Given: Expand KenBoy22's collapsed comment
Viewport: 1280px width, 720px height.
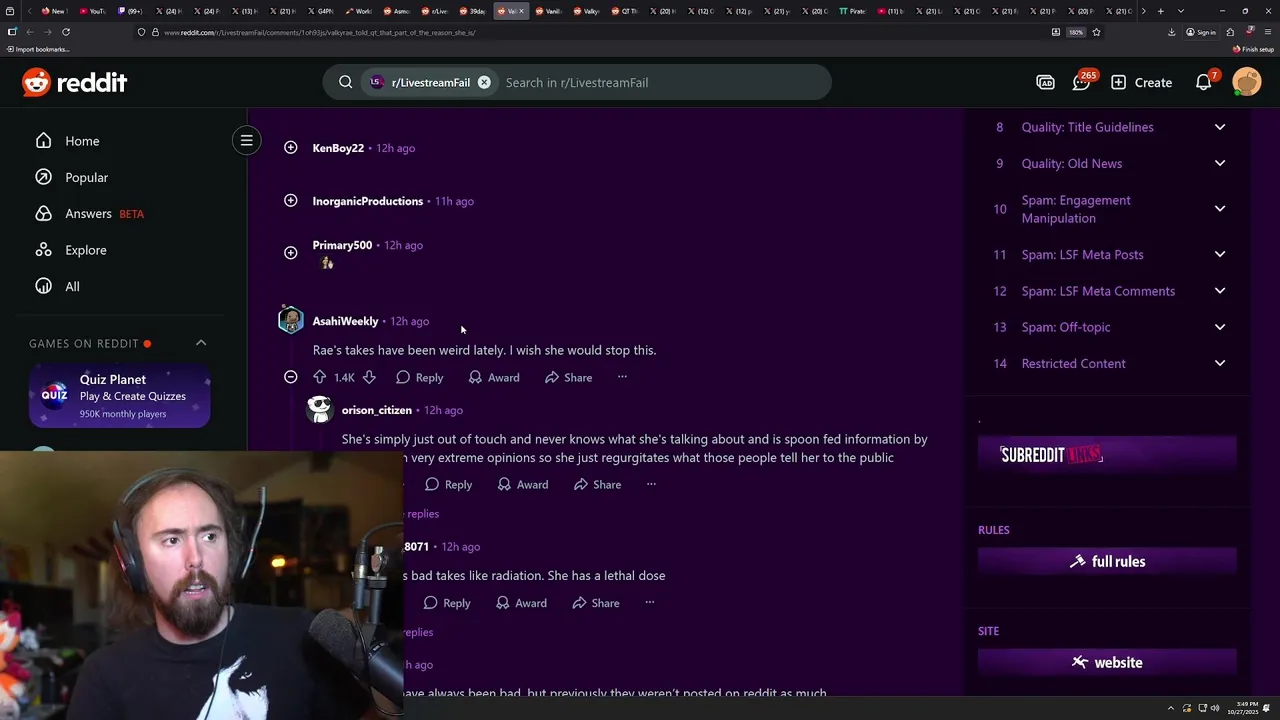Looking at the screenshot, I should [x=290, y=148].
